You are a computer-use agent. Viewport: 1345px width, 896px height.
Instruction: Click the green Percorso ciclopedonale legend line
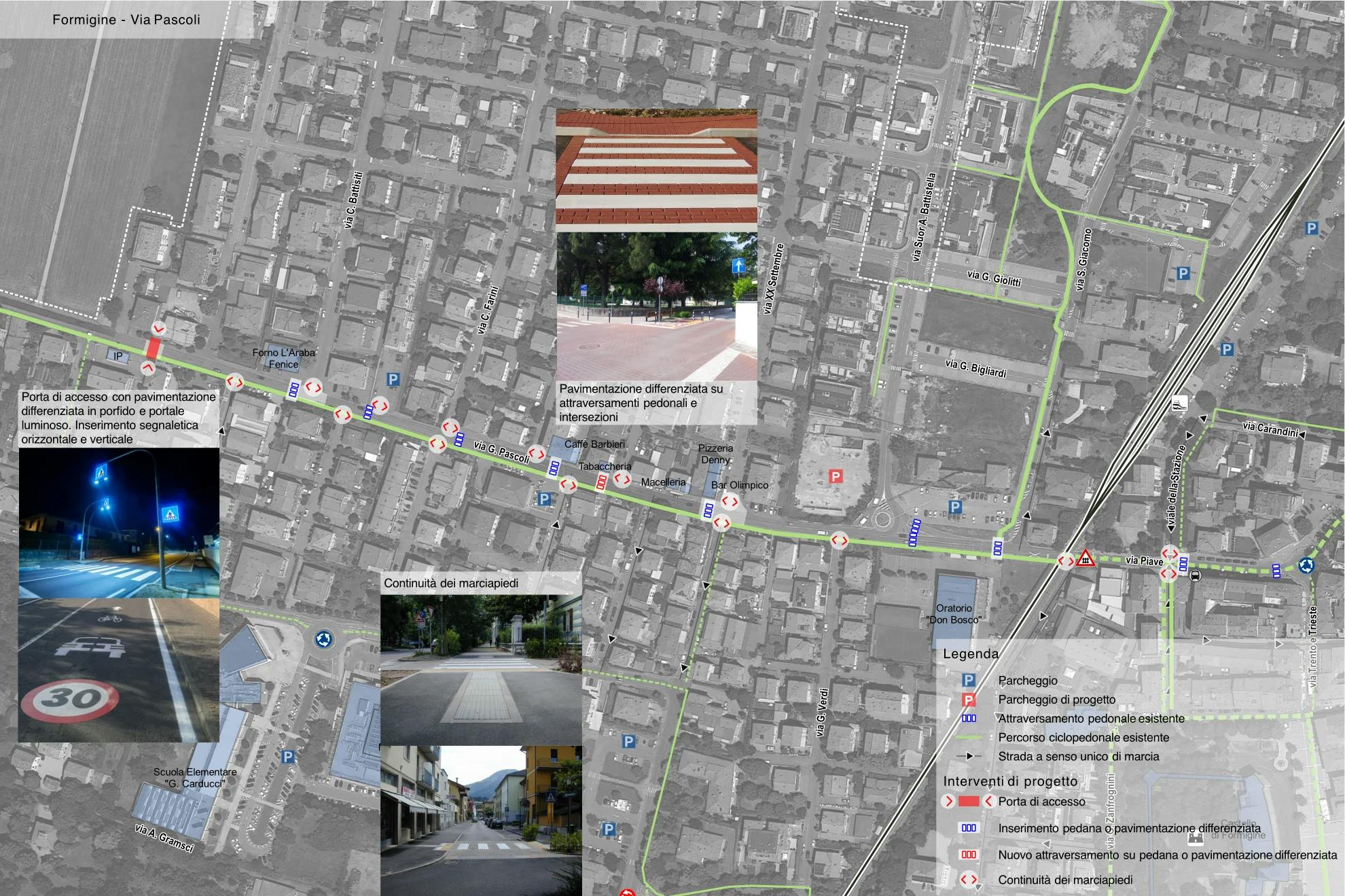click(969, 737)
